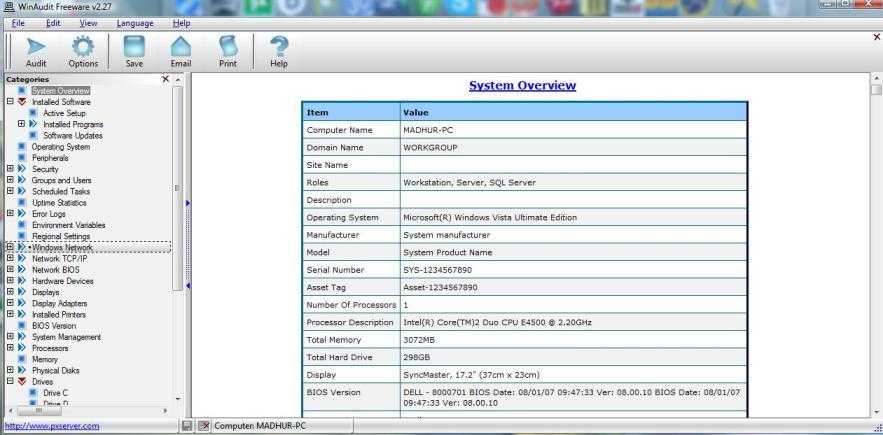
Task: Close the toolbar pane X button
Action: 877,37
